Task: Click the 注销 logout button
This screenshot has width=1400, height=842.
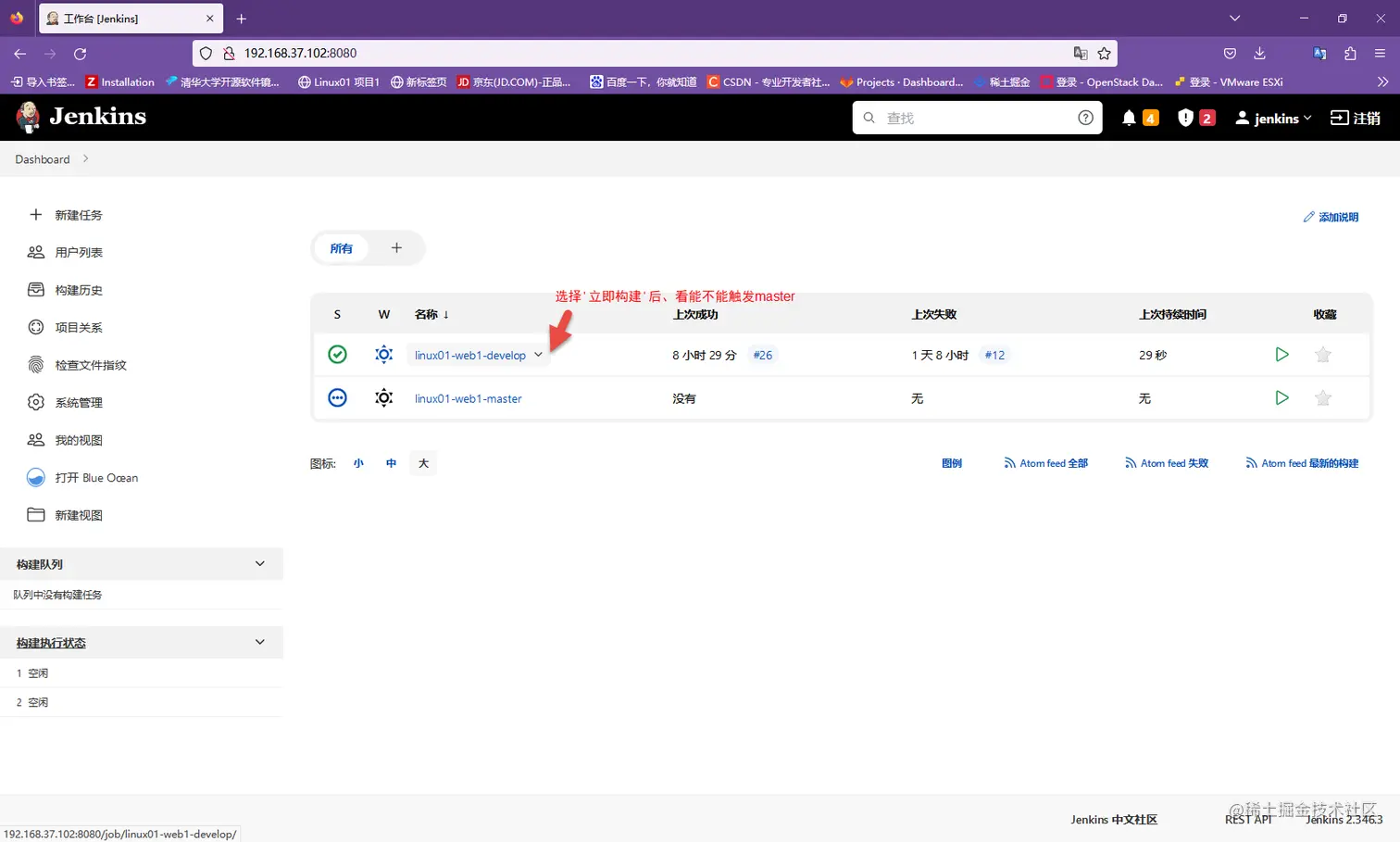Action: click(x=1356, y=118)
